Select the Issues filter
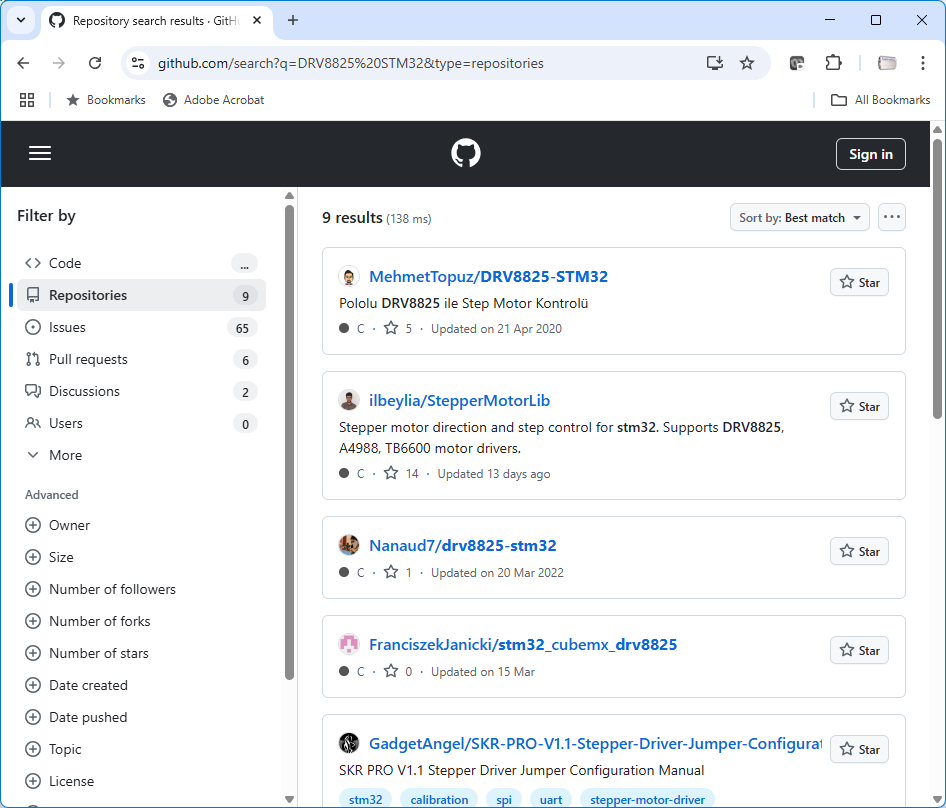Viewport: 946px width, 808px height. [141, 327]
